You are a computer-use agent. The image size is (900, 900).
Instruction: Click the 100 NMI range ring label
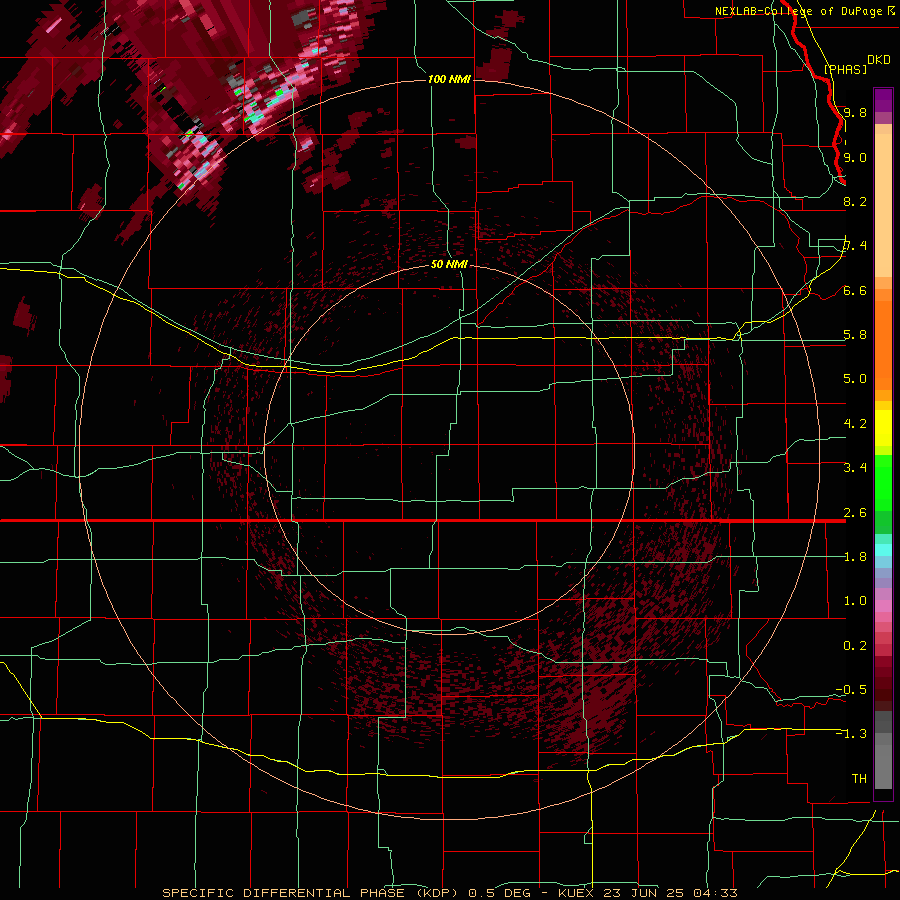[449, 79]
